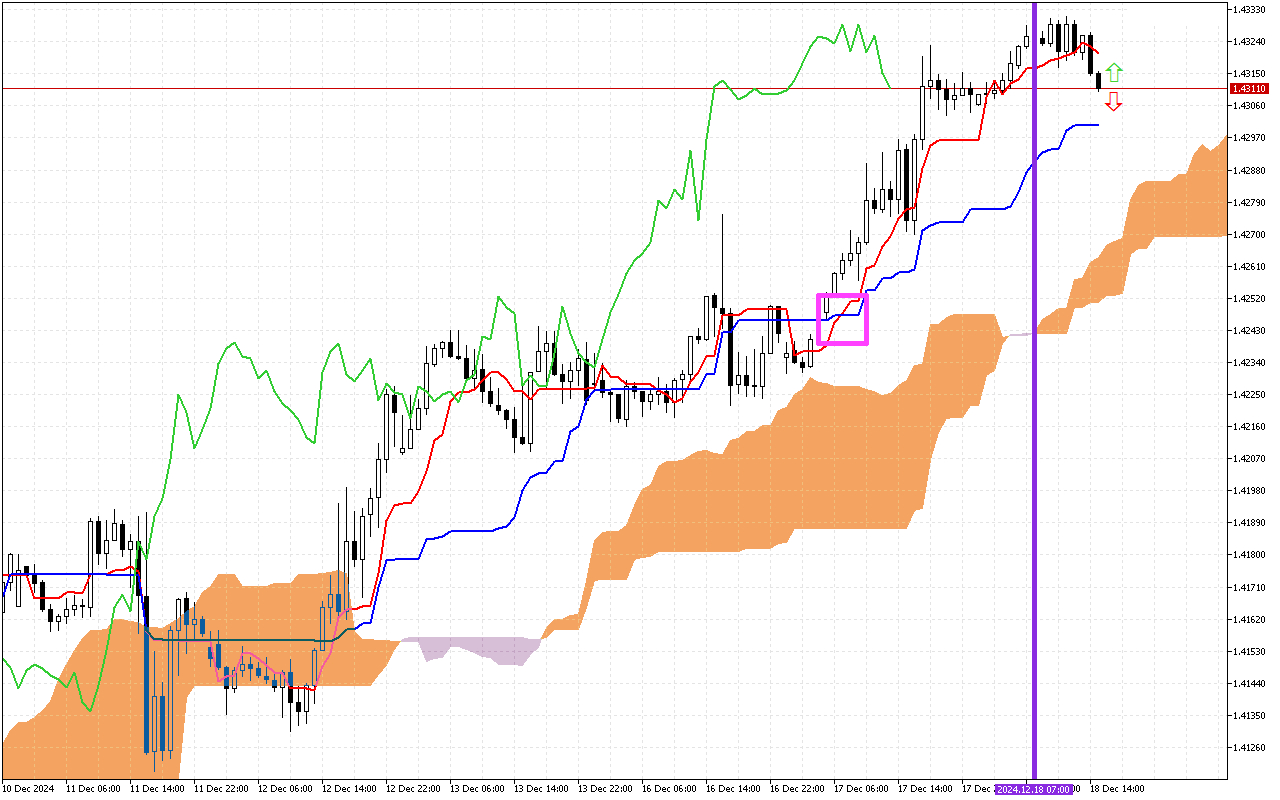Click the 12 Dec 14:00 time label
This screenshot has width=1280, height=800.
point(349,789)
